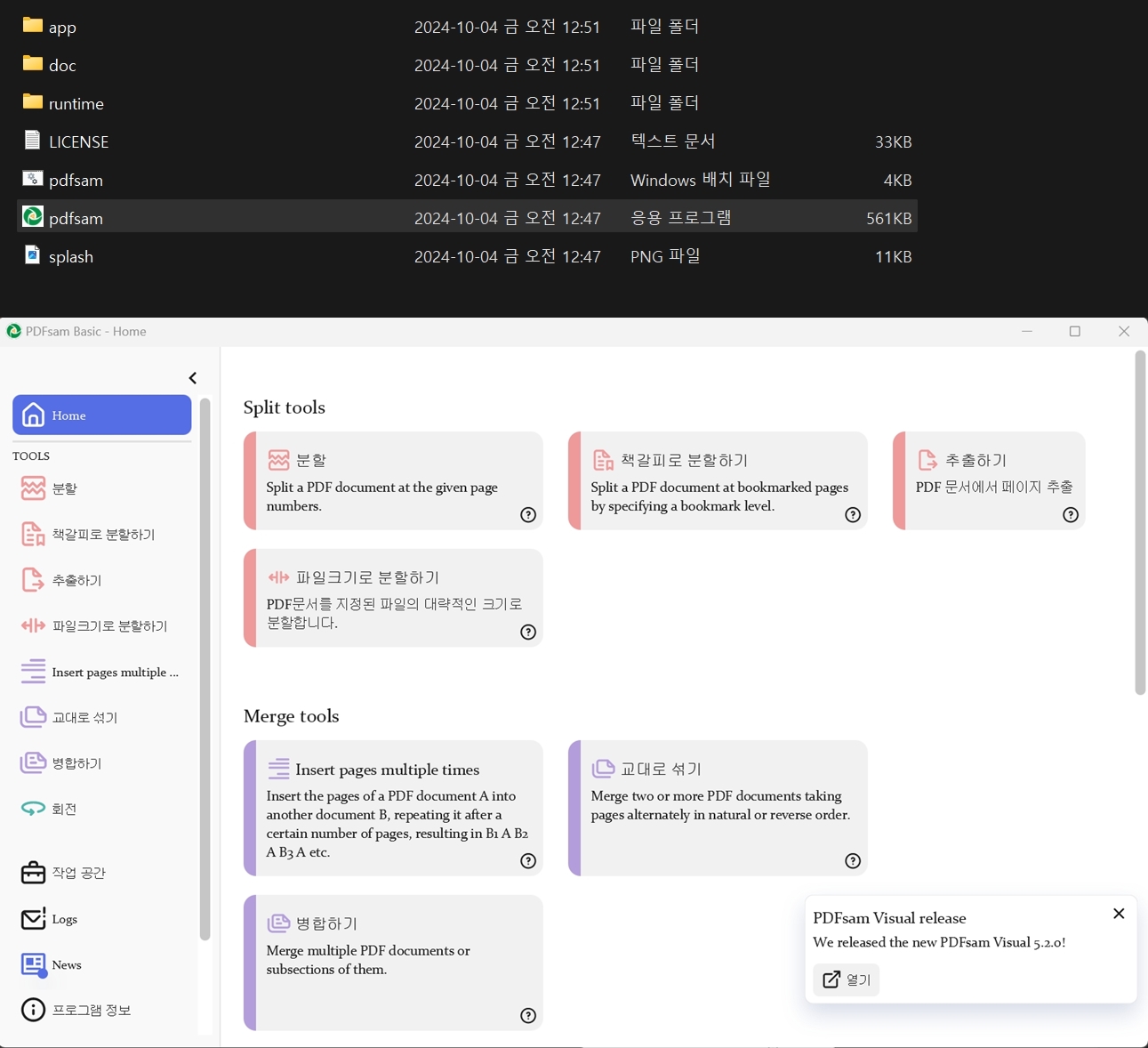Select Home in the sidebar
Image resolution: width=1148 pixels, height=1048 pixels.
[x=102, y=415]
